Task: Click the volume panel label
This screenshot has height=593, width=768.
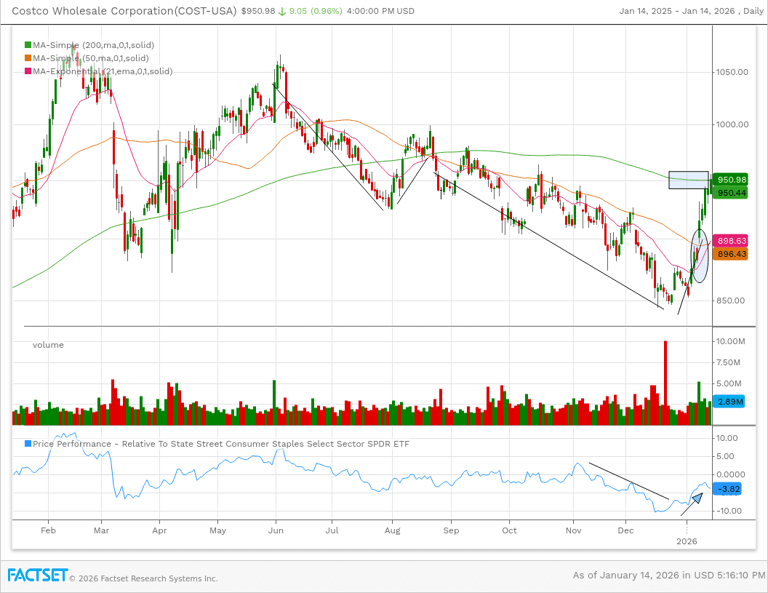Action: click(x=48, y=345)
